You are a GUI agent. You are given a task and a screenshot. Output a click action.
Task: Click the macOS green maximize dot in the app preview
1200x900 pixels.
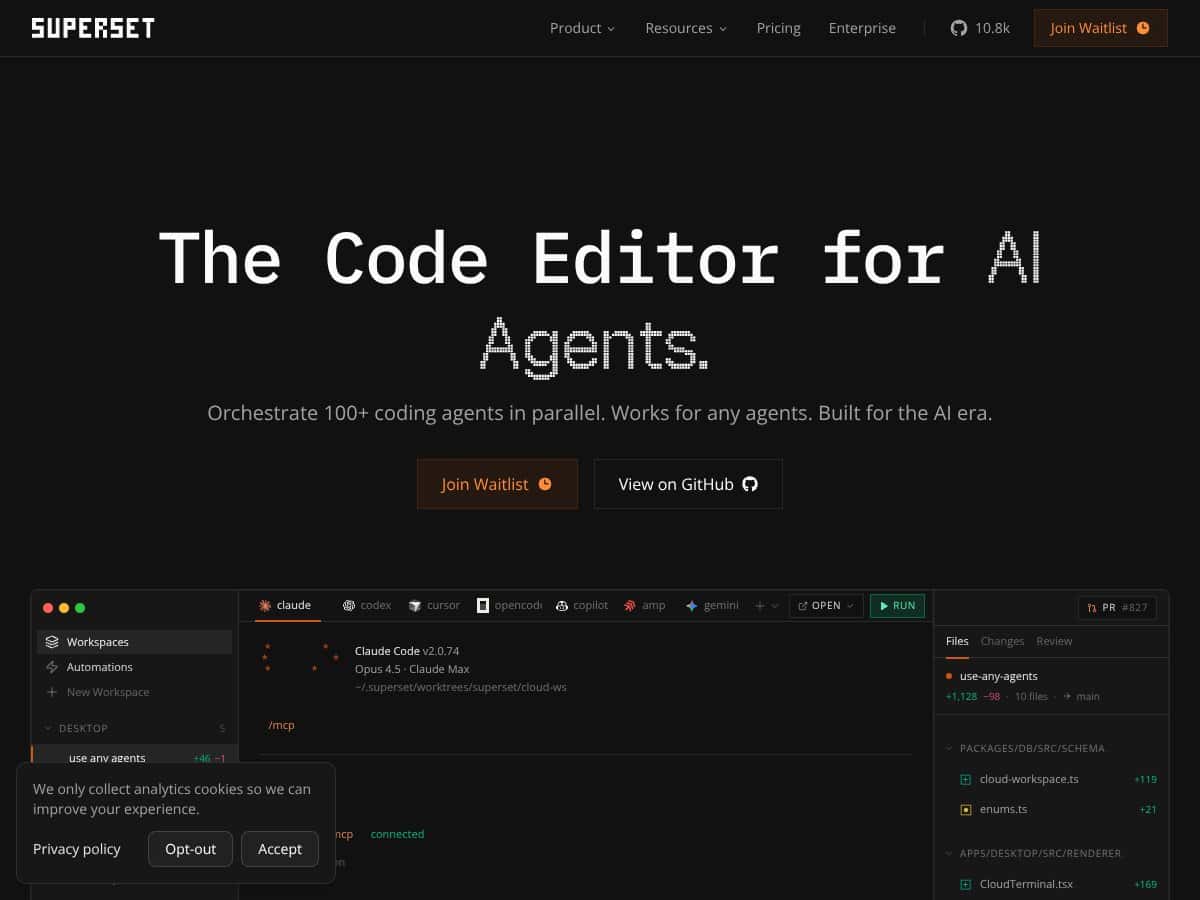pos(80,607)
